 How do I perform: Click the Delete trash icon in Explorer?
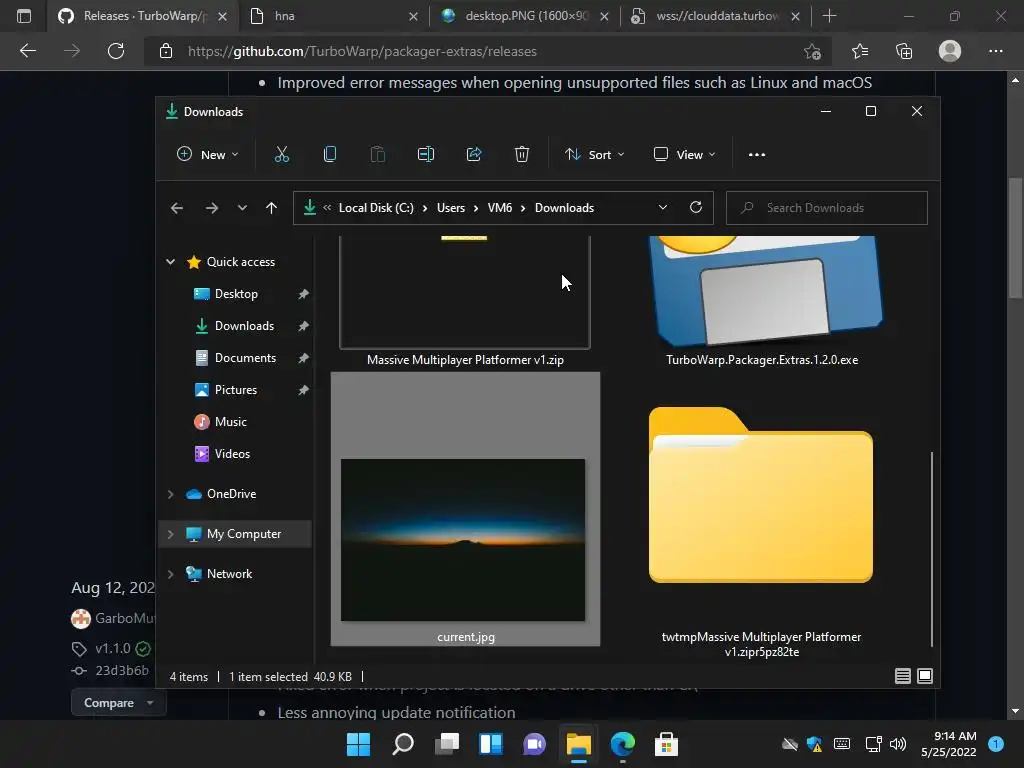pyautogui.click(x=522, y=155)
